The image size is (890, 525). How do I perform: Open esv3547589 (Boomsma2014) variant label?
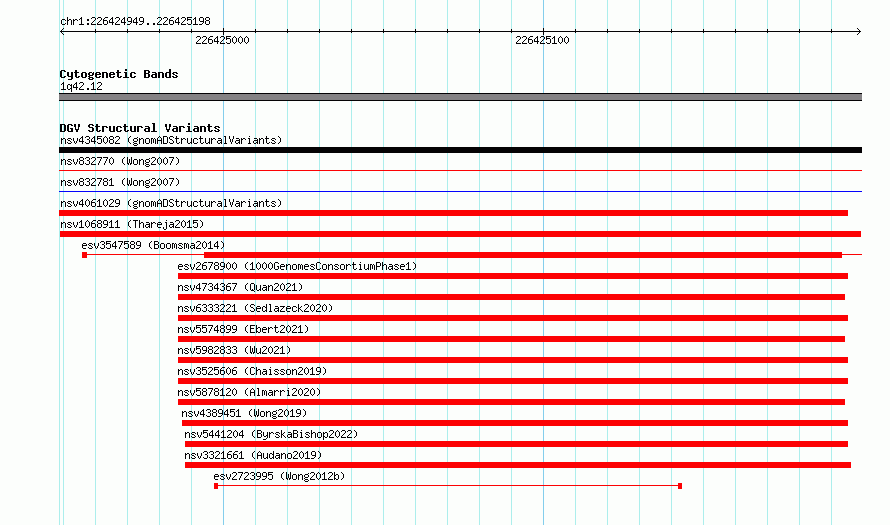coord(153,245)
